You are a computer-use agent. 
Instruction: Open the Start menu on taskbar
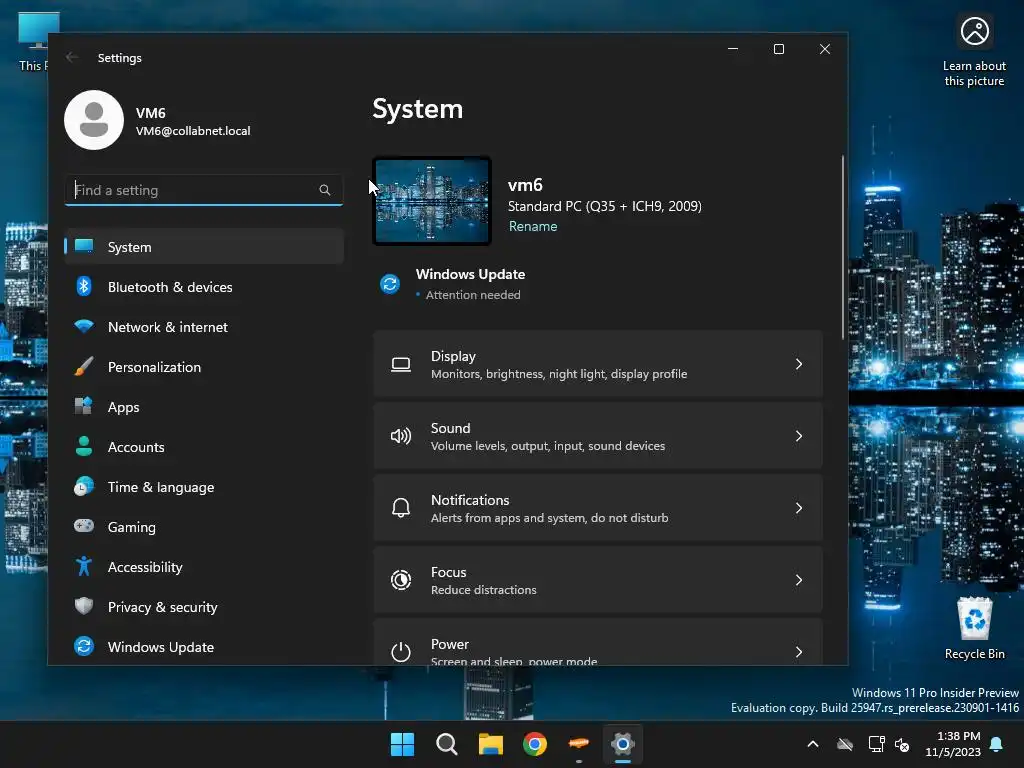pos(402,744)
